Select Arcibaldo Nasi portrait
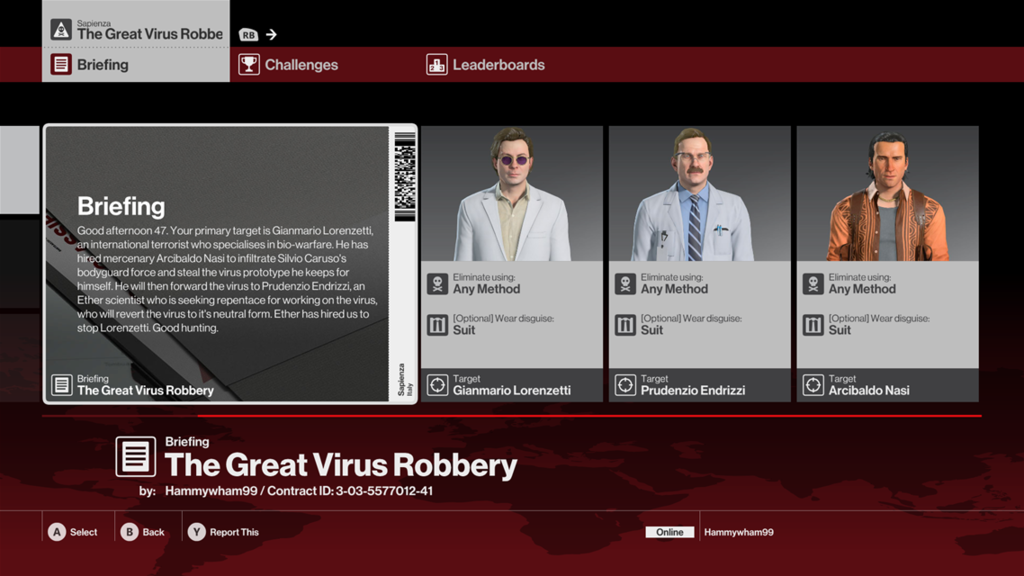The image size is (1024, 576). point(888,194)
